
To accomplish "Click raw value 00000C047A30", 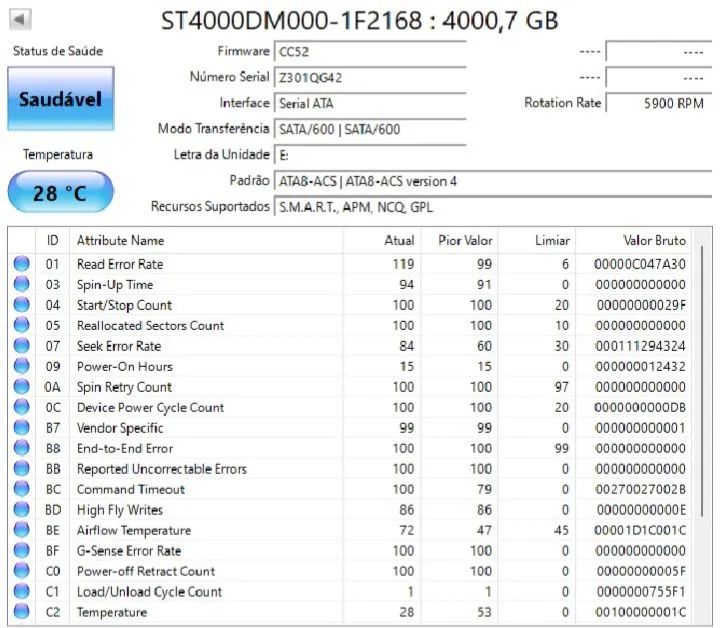I will coord(640,264).
